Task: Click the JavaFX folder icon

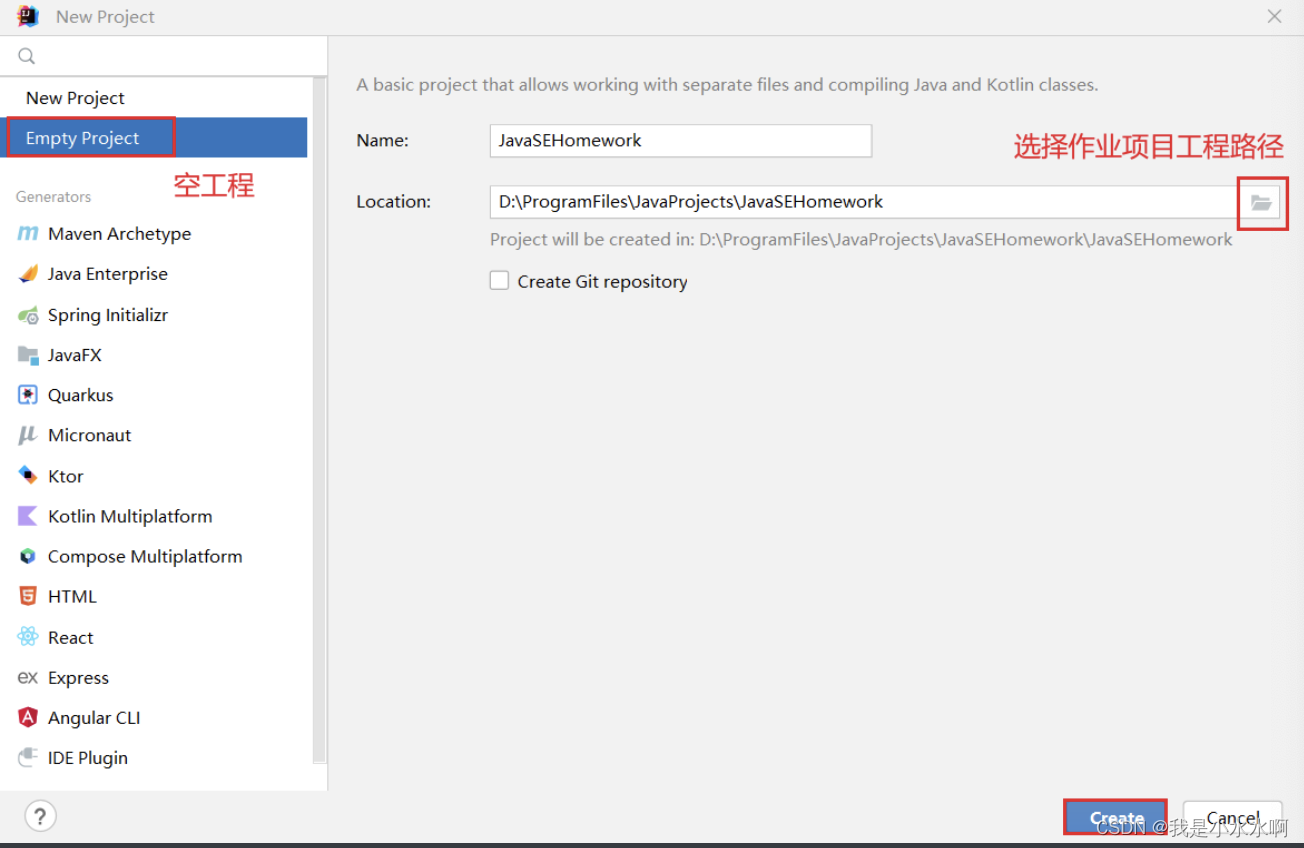Action: click(28, 355)
